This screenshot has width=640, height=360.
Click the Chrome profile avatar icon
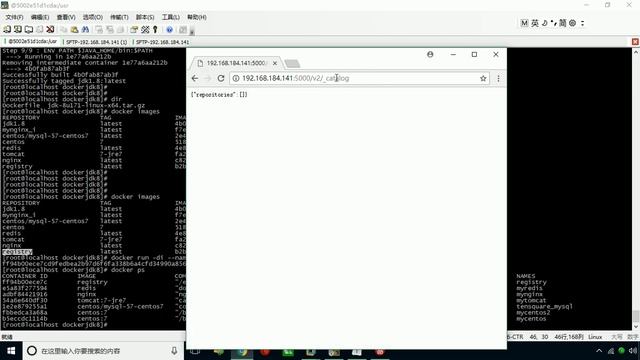(430, 54)
